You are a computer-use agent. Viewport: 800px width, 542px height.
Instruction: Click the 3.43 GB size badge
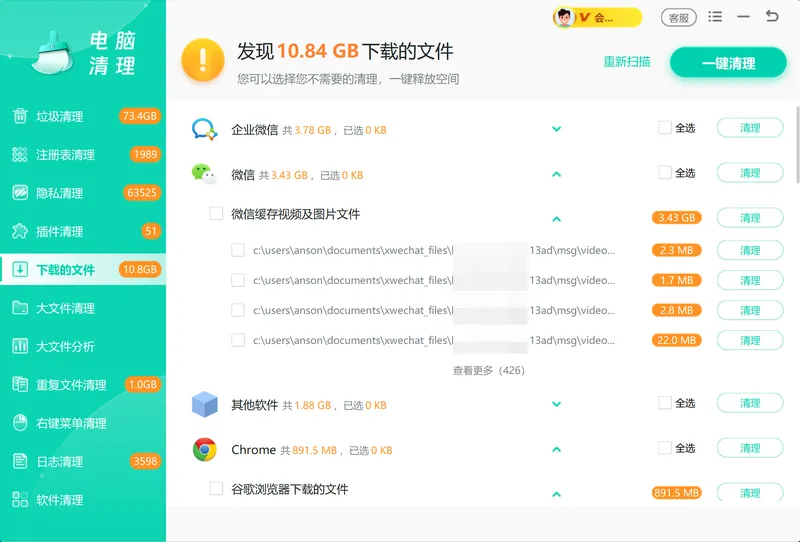coord(677,217)
